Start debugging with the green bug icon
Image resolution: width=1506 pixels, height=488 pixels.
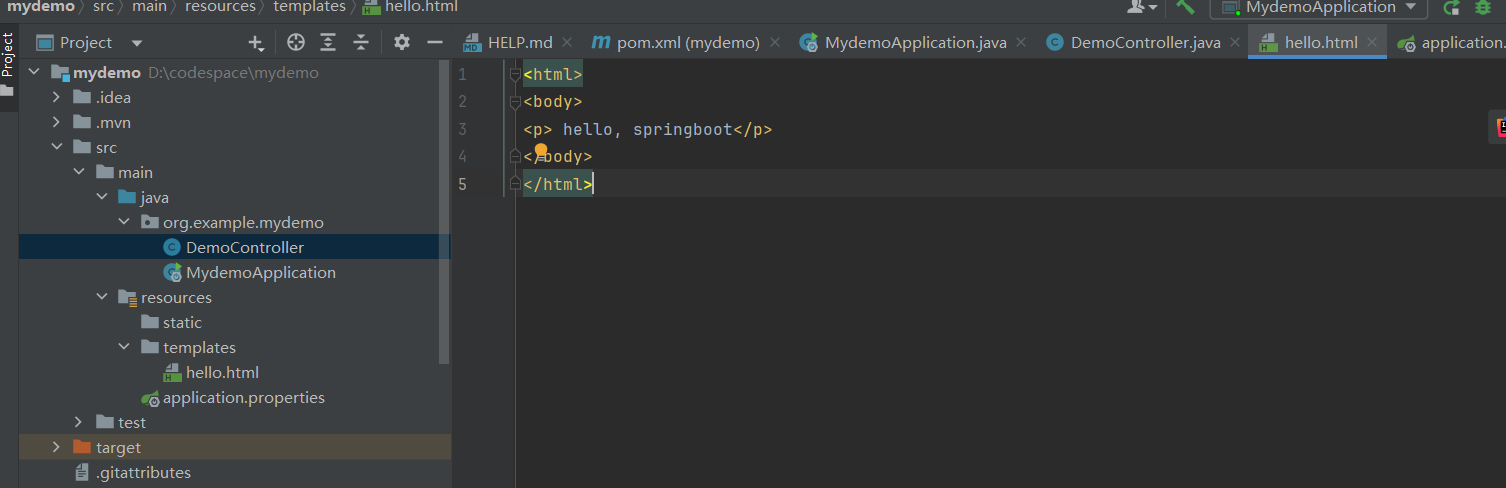[x=1484, y=8]
